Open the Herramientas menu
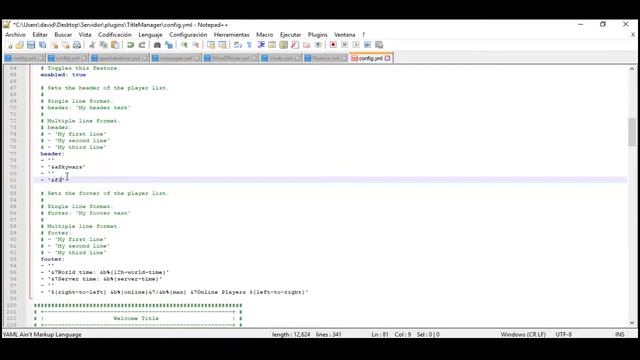640x360 pixels. [x=231, y=35]
